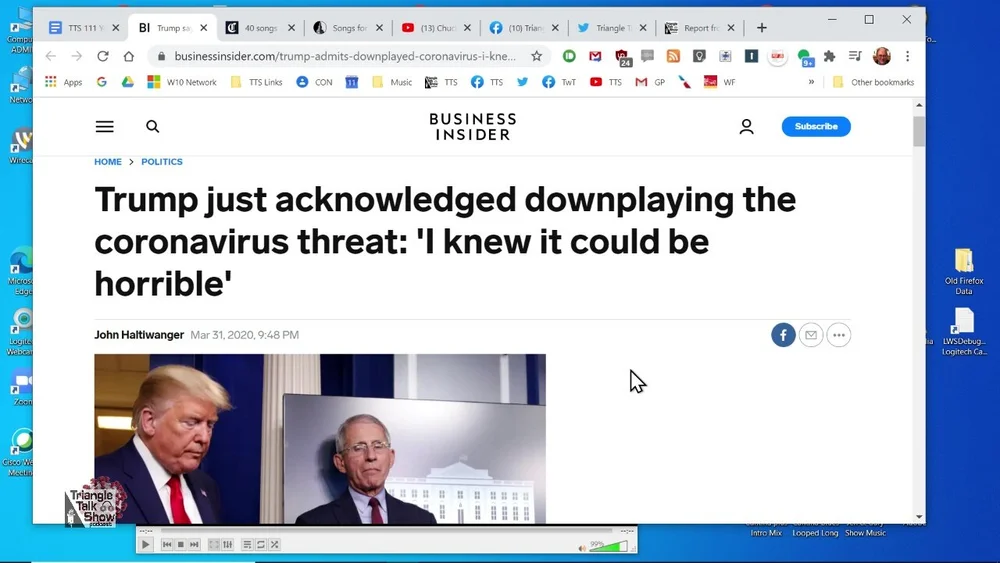Open the Gmail checker extension

click(595, 56)
